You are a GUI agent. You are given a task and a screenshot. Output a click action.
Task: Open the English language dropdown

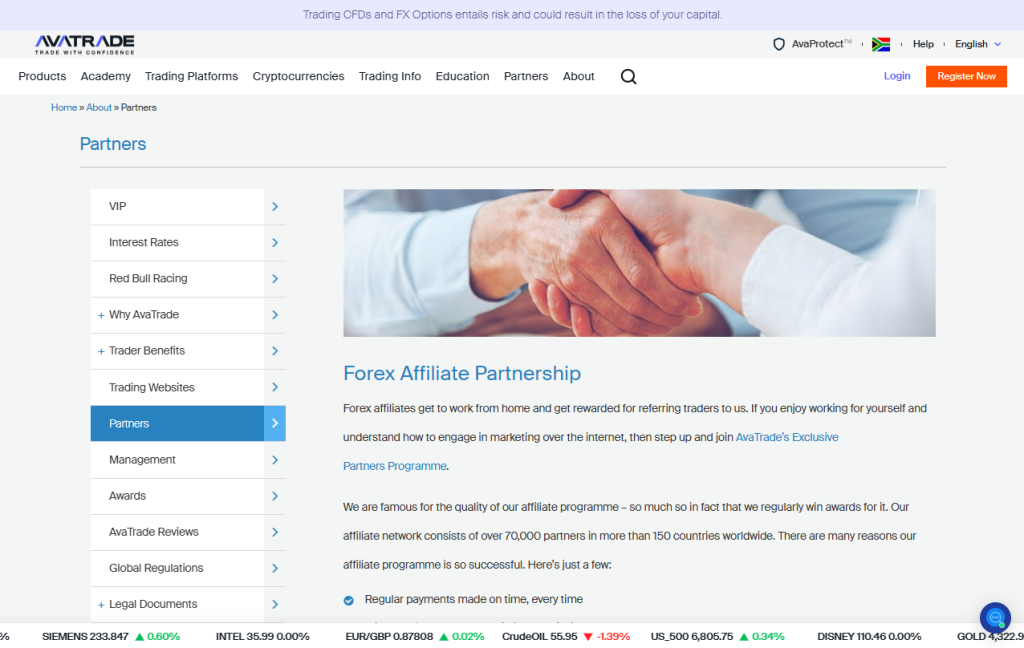(977, 44)
